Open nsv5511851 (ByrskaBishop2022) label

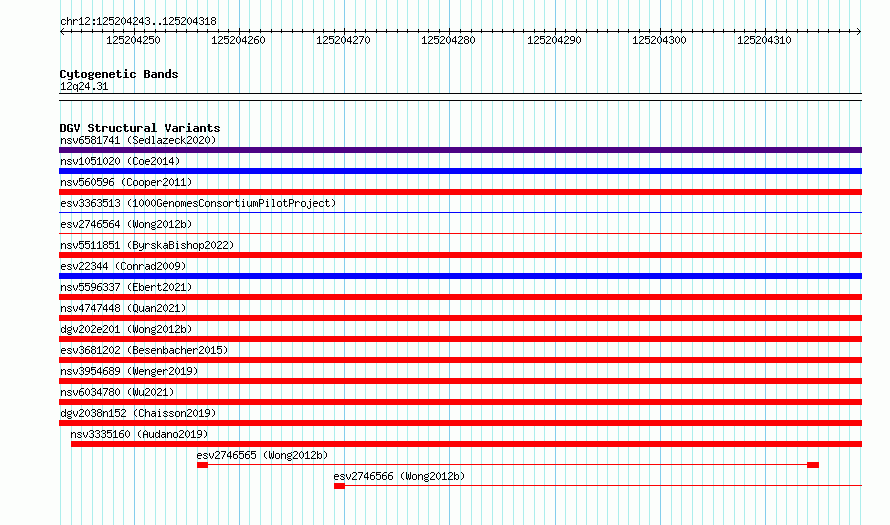coord(147,245)
